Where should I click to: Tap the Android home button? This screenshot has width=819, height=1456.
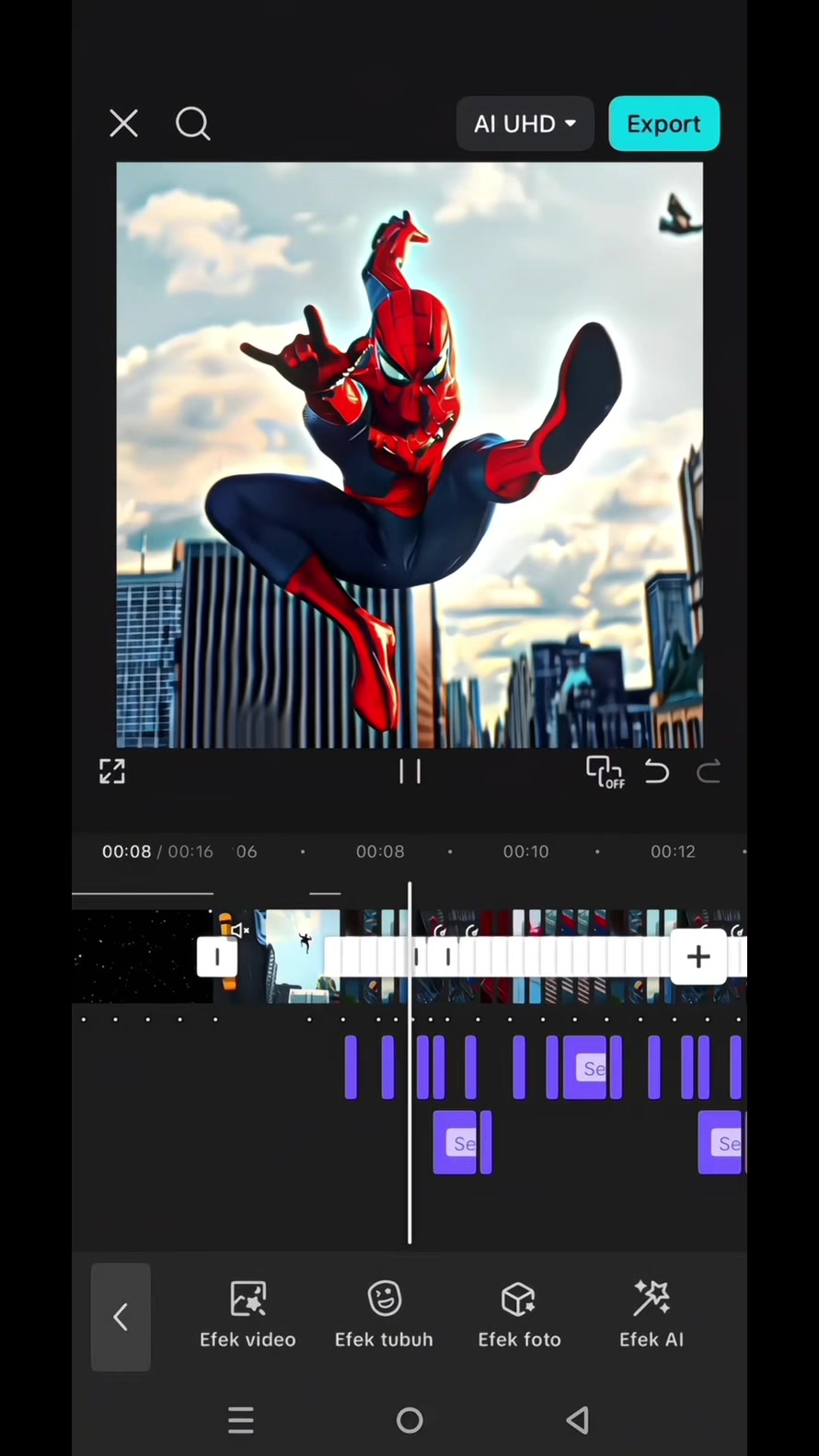click(x=409, y=1420)
